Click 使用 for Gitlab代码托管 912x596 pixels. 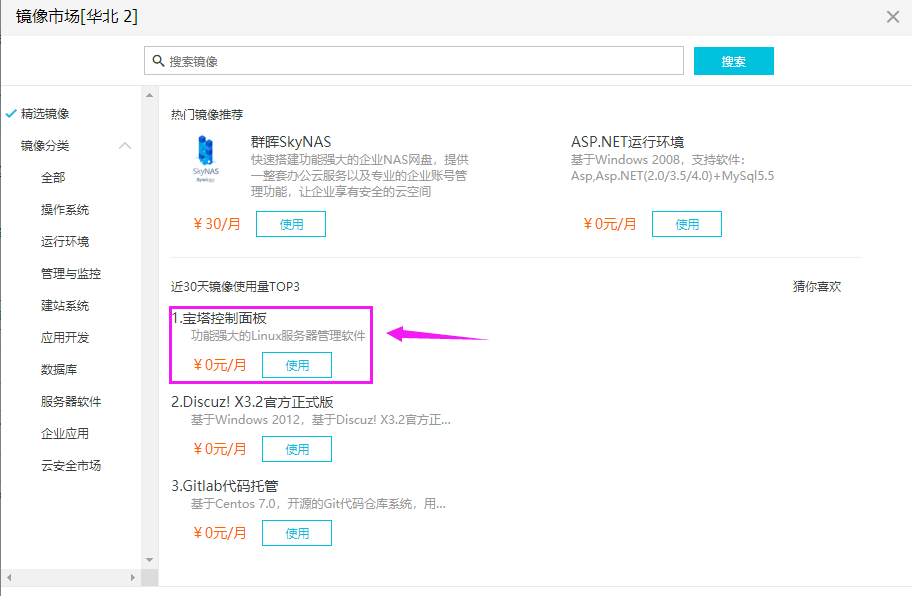tap(297, 533)
